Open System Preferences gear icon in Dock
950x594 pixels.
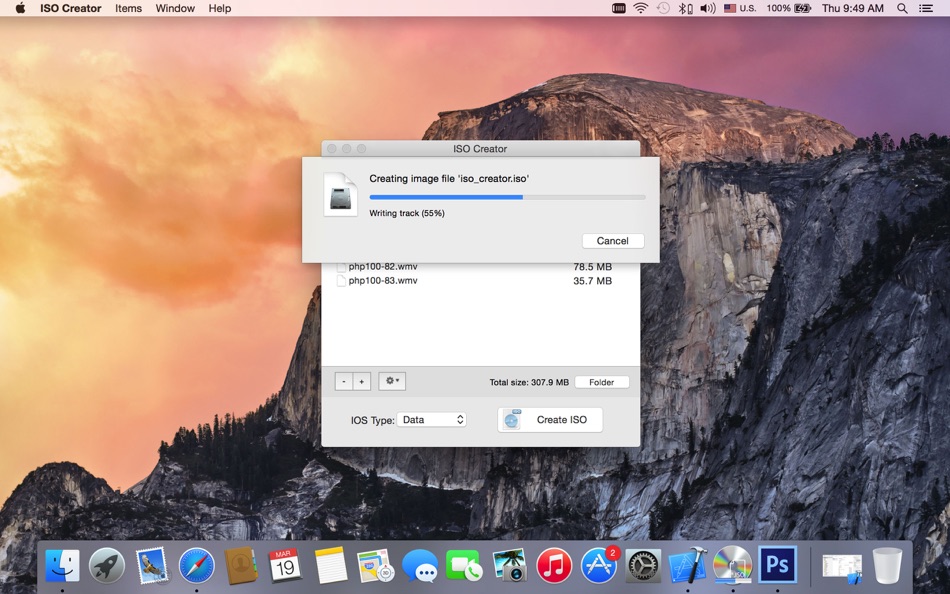pos(643,566)
